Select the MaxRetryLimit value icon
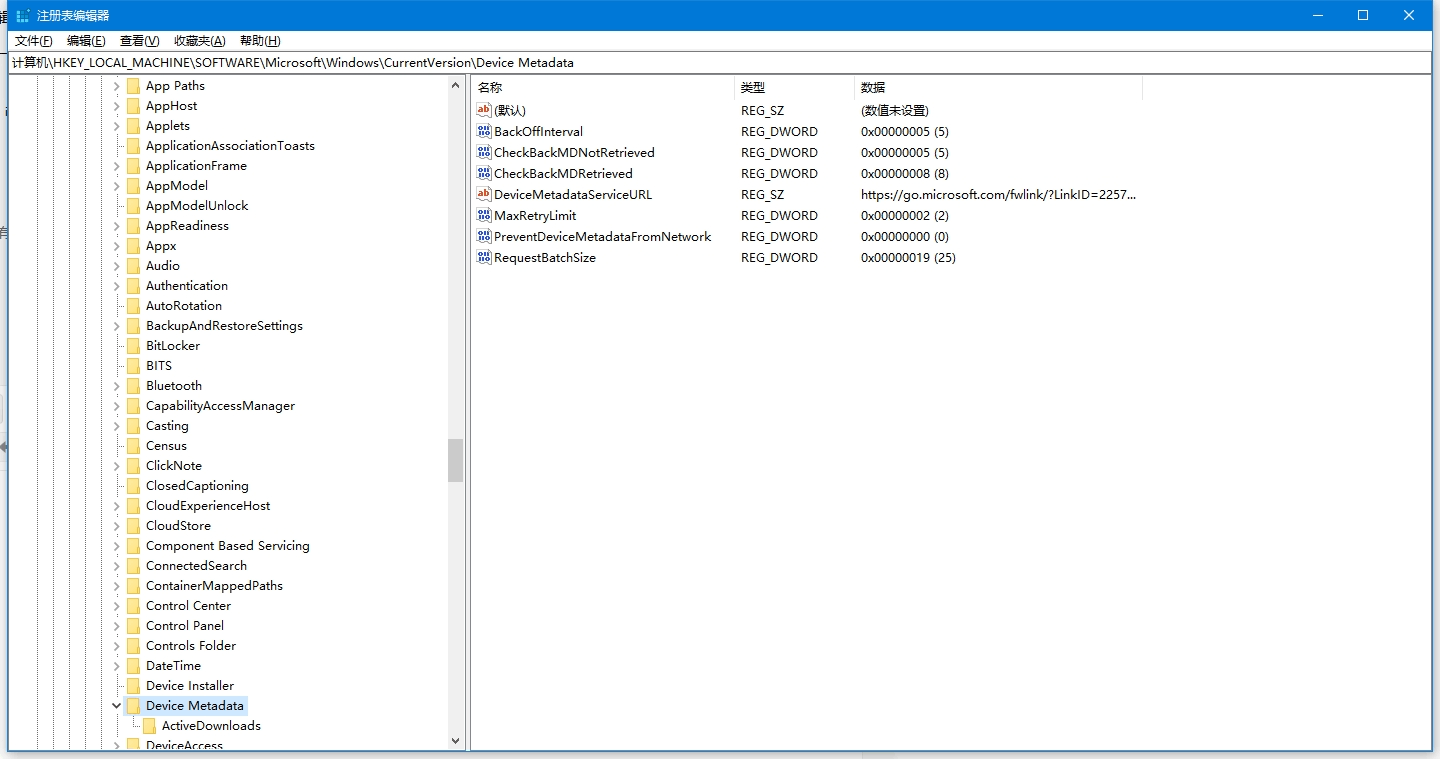This screenshot has width=1440, height=759. coord(484,215)
